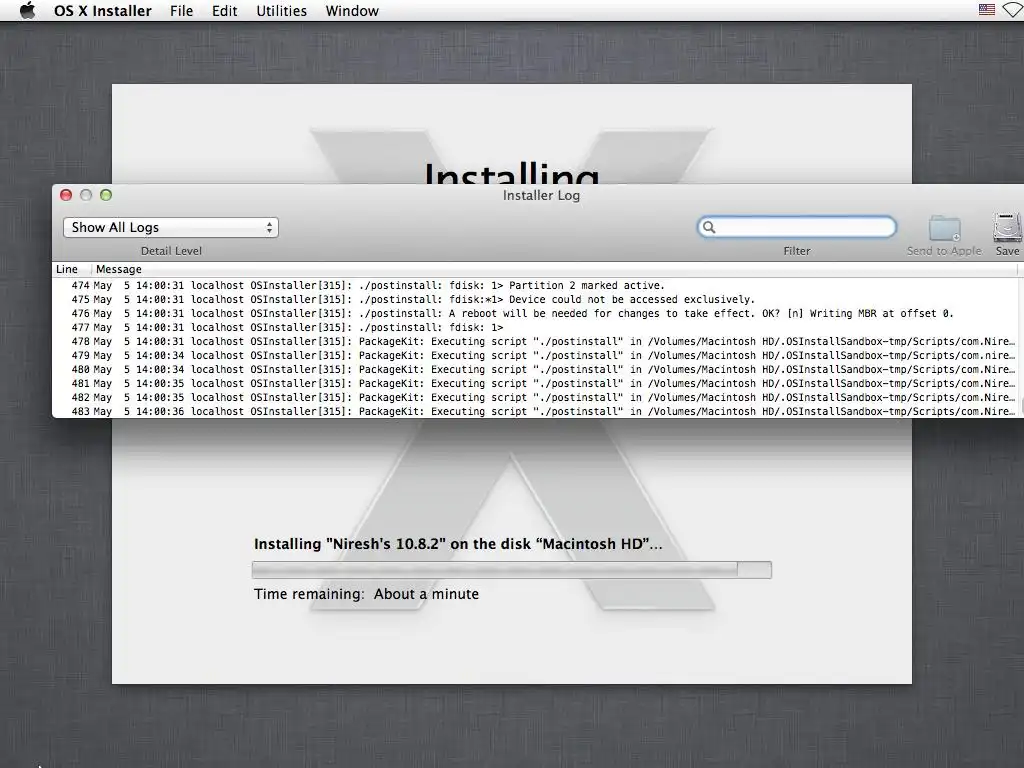Click the magnifying glass in Filter field
1024x768 pixels.
[x=709, y=227]
